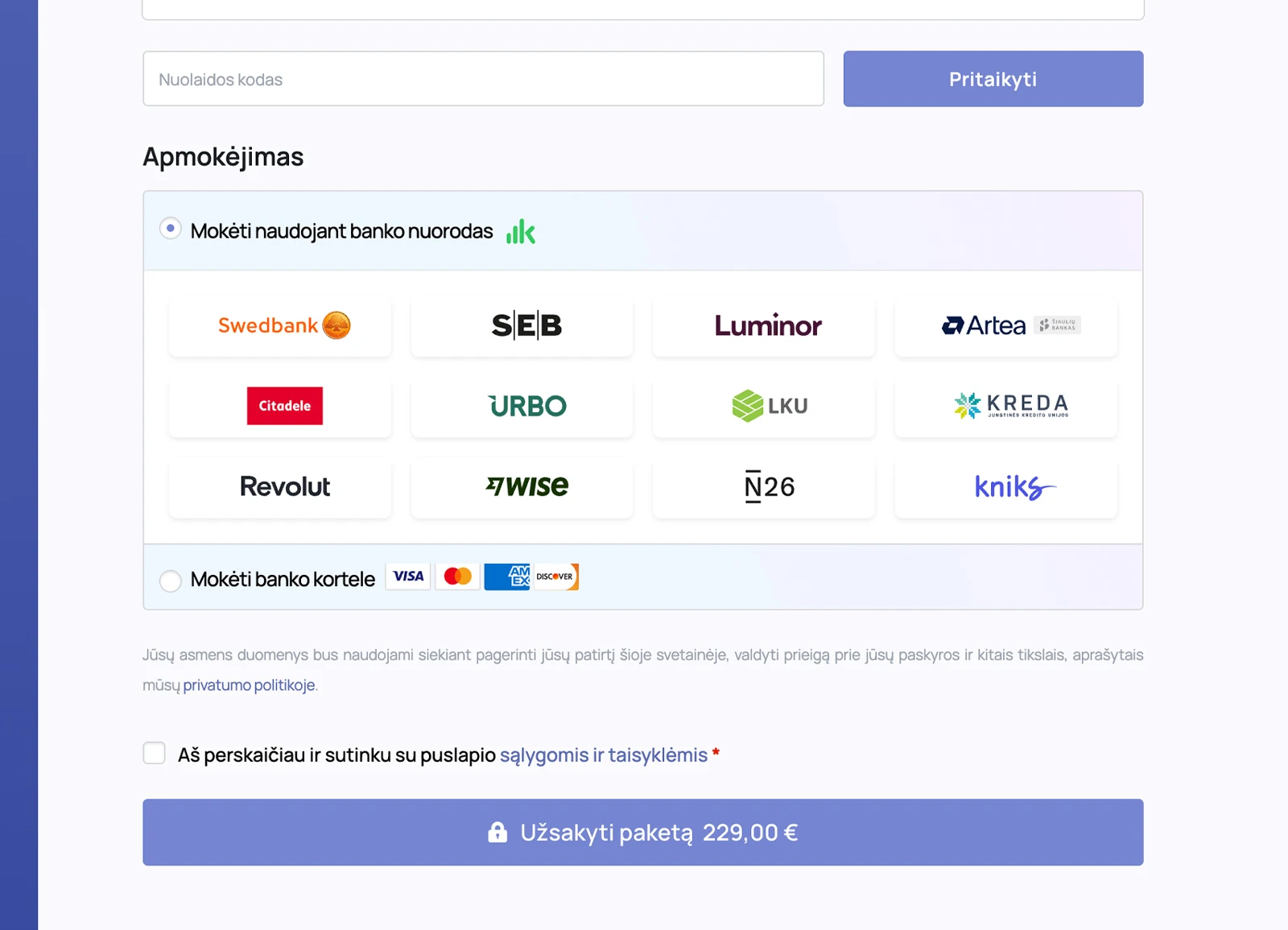Viewport: 1288px width, 930px height.
Task: Choose N26 bank tile
Action: [764, 486]
